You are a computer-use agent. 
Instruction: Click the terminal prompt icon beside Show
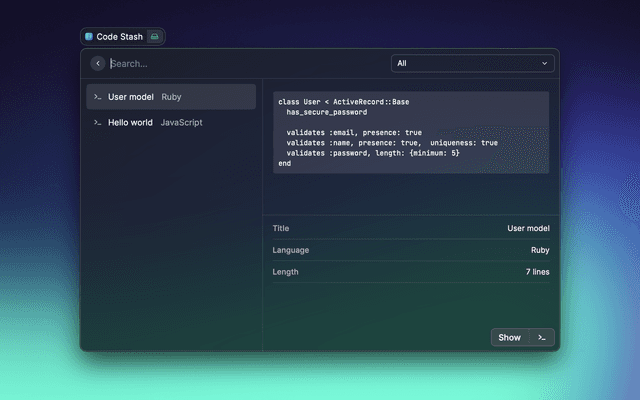tap(541, 337)
